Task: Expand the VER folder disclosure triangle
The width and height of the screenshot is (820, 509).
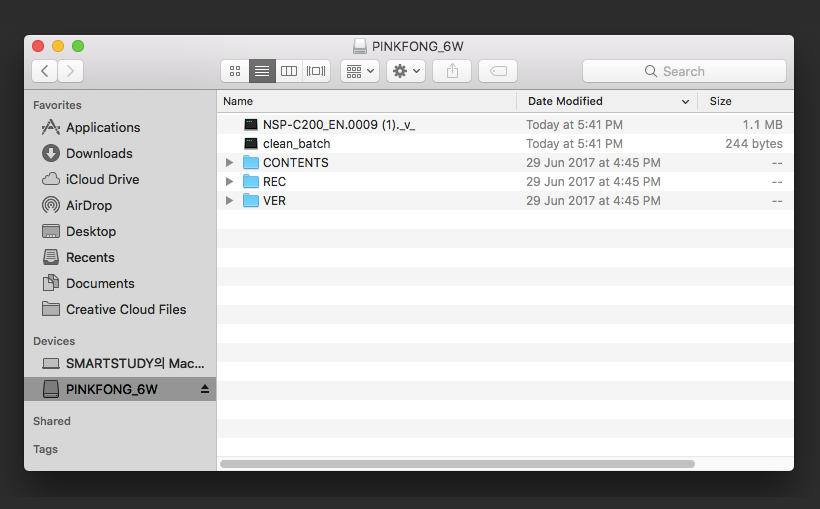Action: click(229, 200)
